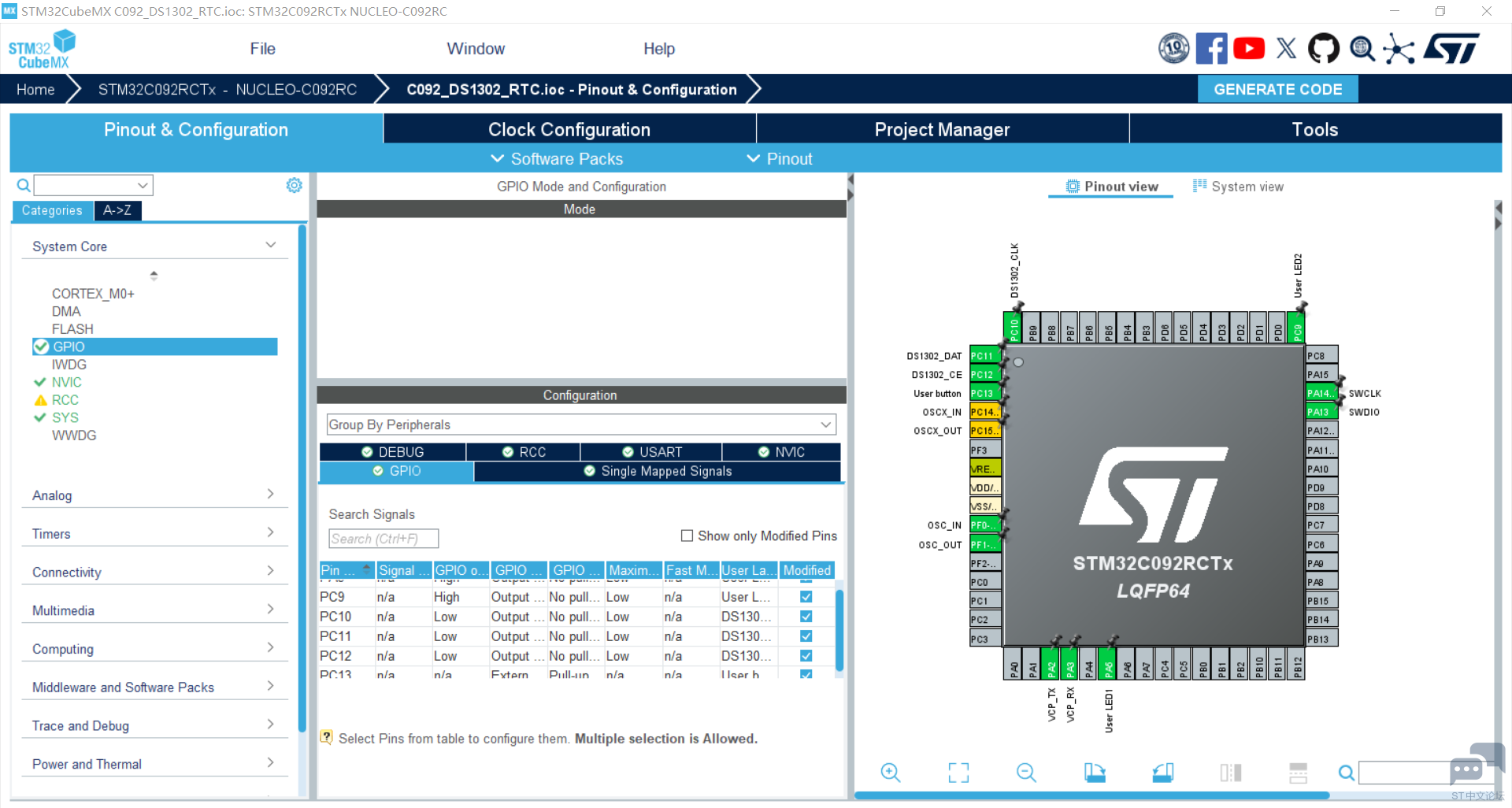Open the GitHub icon in header
This screenshot has height=808, width=1512.
coord(1324,49)
